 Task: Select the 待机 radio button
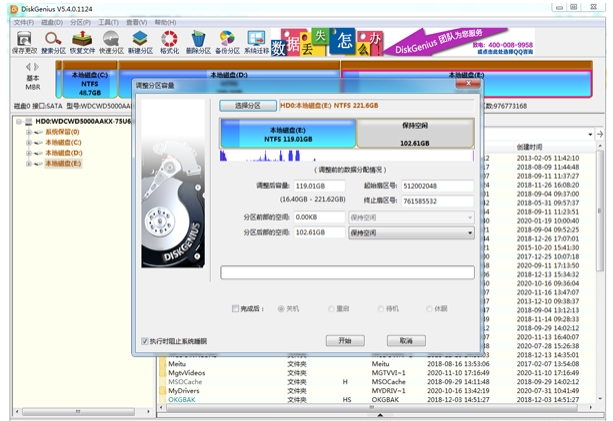click(380, 309)
